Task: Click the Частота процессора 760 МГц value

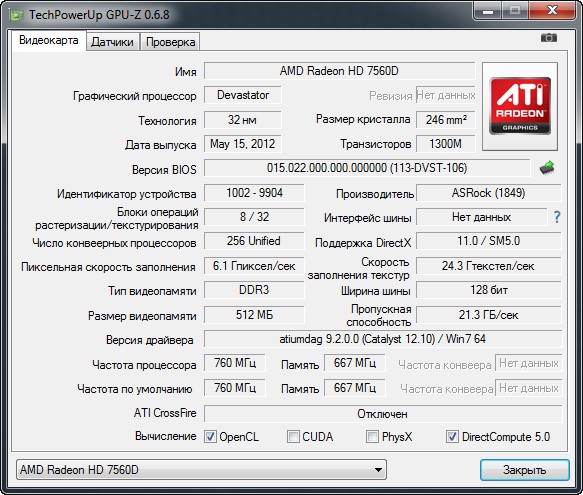Action: pos(235,363)
